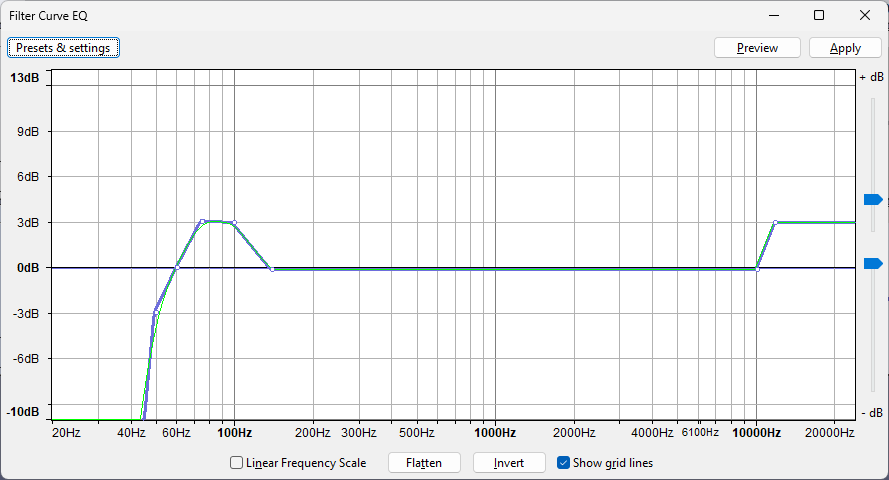Viewport: 889px width, 480px height.
Task: Minimize the Filter Curve EQ window
Action: pos(774,15)
